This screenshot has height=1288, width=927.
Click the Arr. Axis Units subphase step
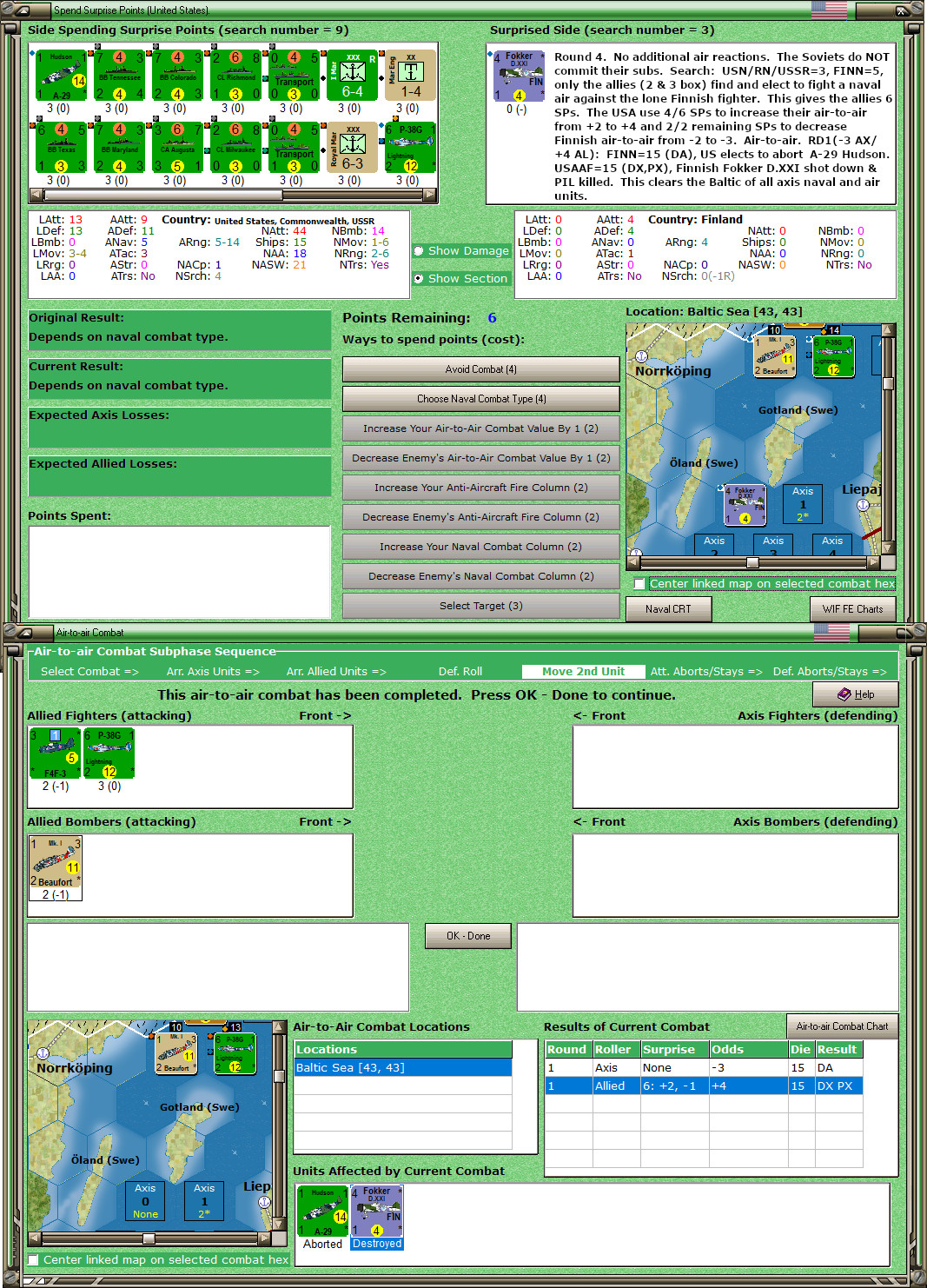click(213, 671)
